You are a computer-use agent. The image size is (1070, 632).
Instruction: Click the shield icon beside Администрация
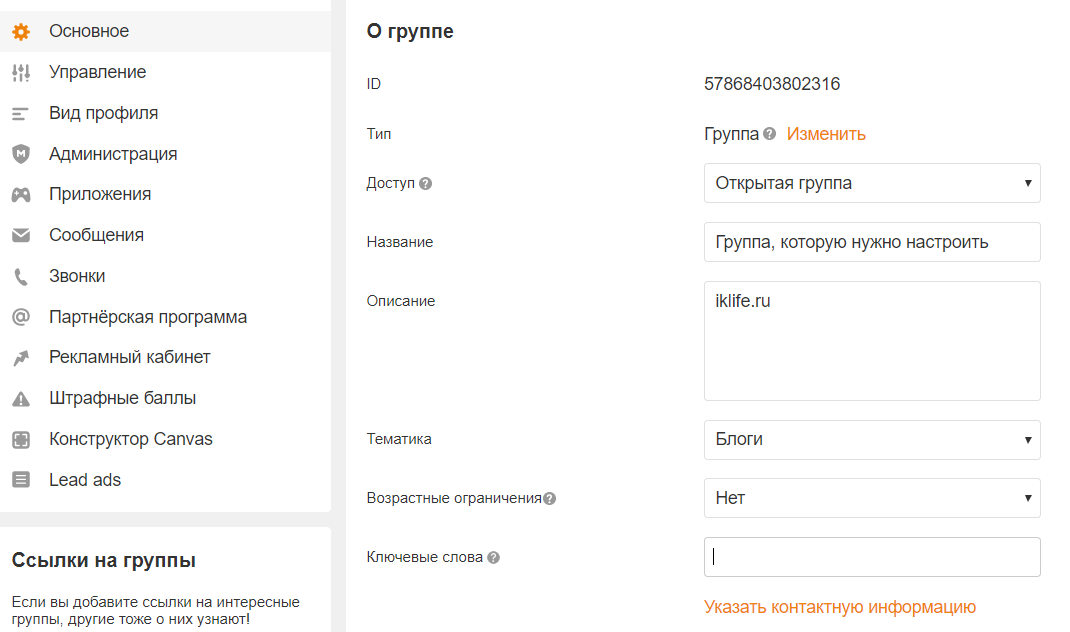point(20,153)
